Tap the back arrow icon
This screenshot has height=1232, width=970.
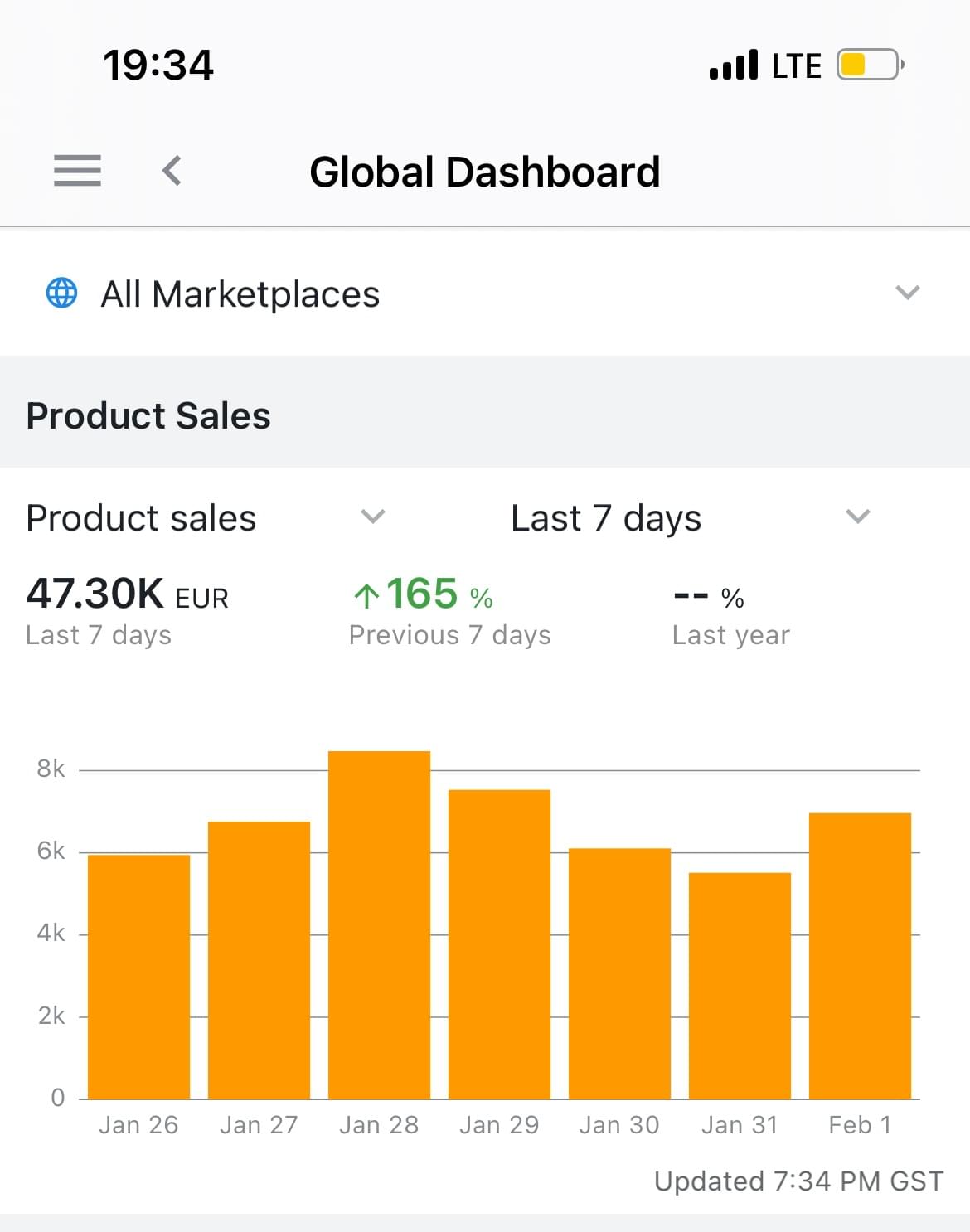tap(172, 171)
